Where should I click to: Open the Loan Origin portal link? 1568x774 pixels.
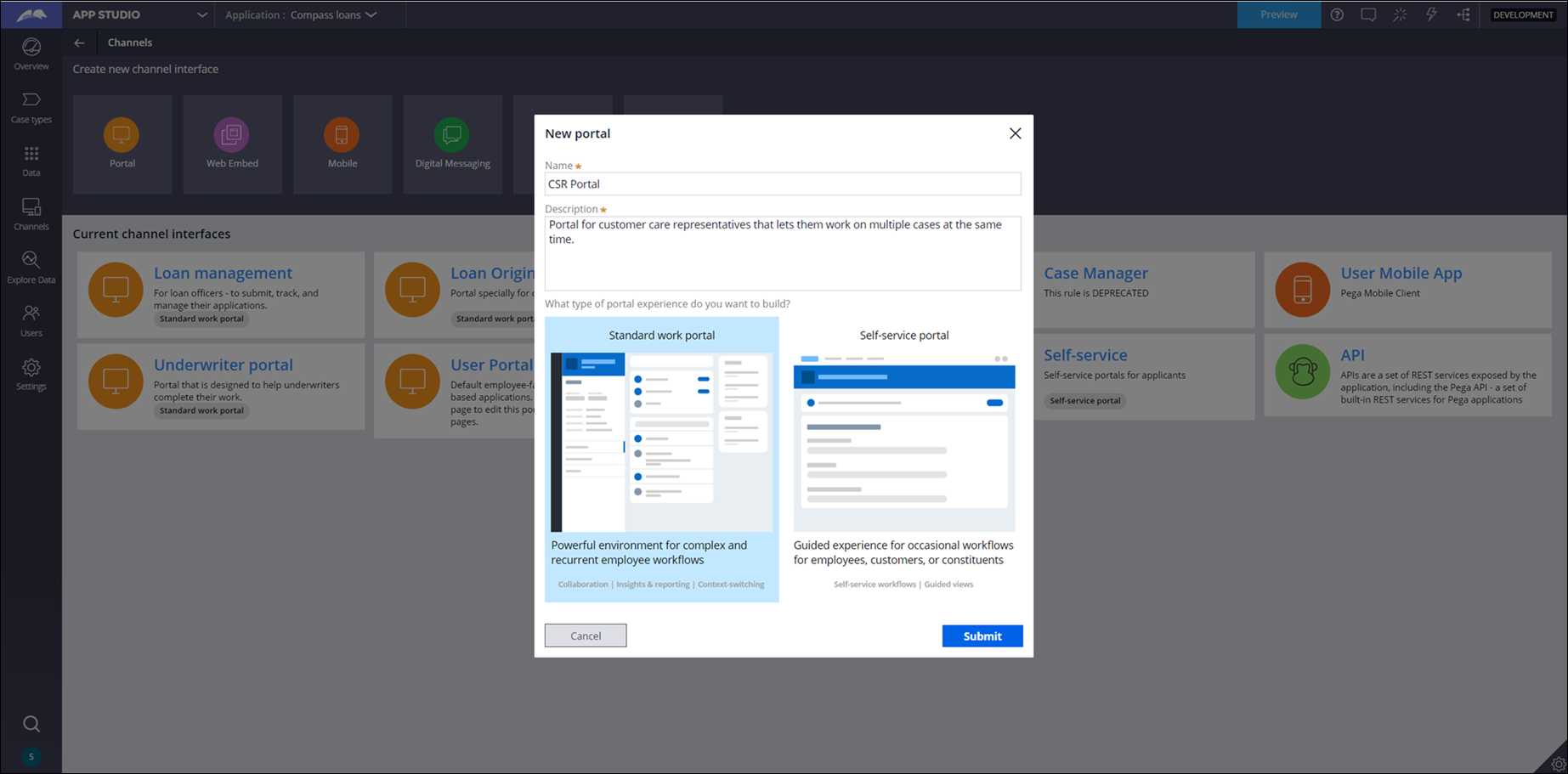pyautogui.click(x=492, y=273)
